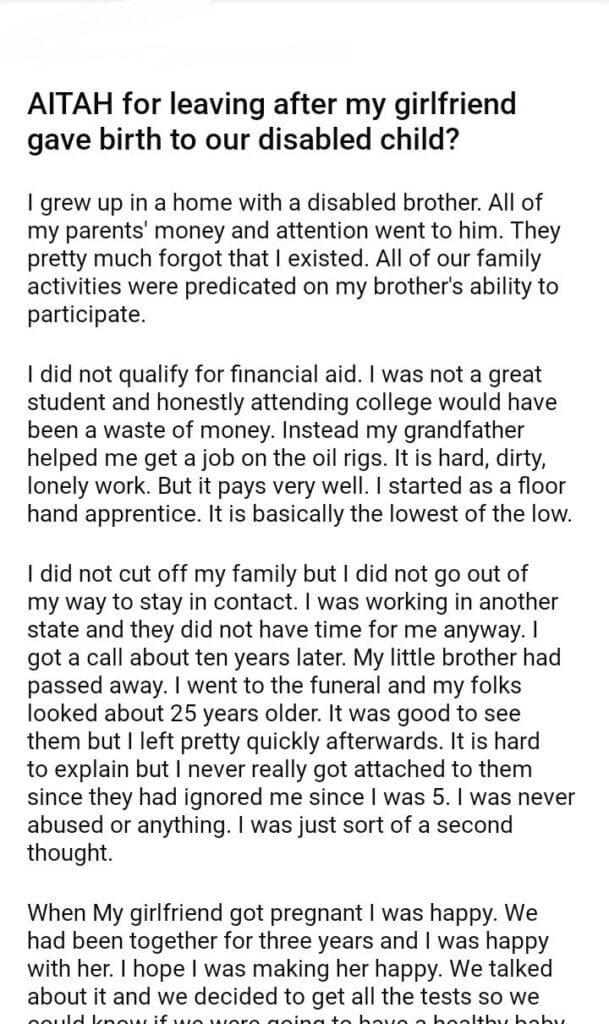Click the word "thought." ending the third paragraph
This screenshot has width=609, height=1024.
71,853
